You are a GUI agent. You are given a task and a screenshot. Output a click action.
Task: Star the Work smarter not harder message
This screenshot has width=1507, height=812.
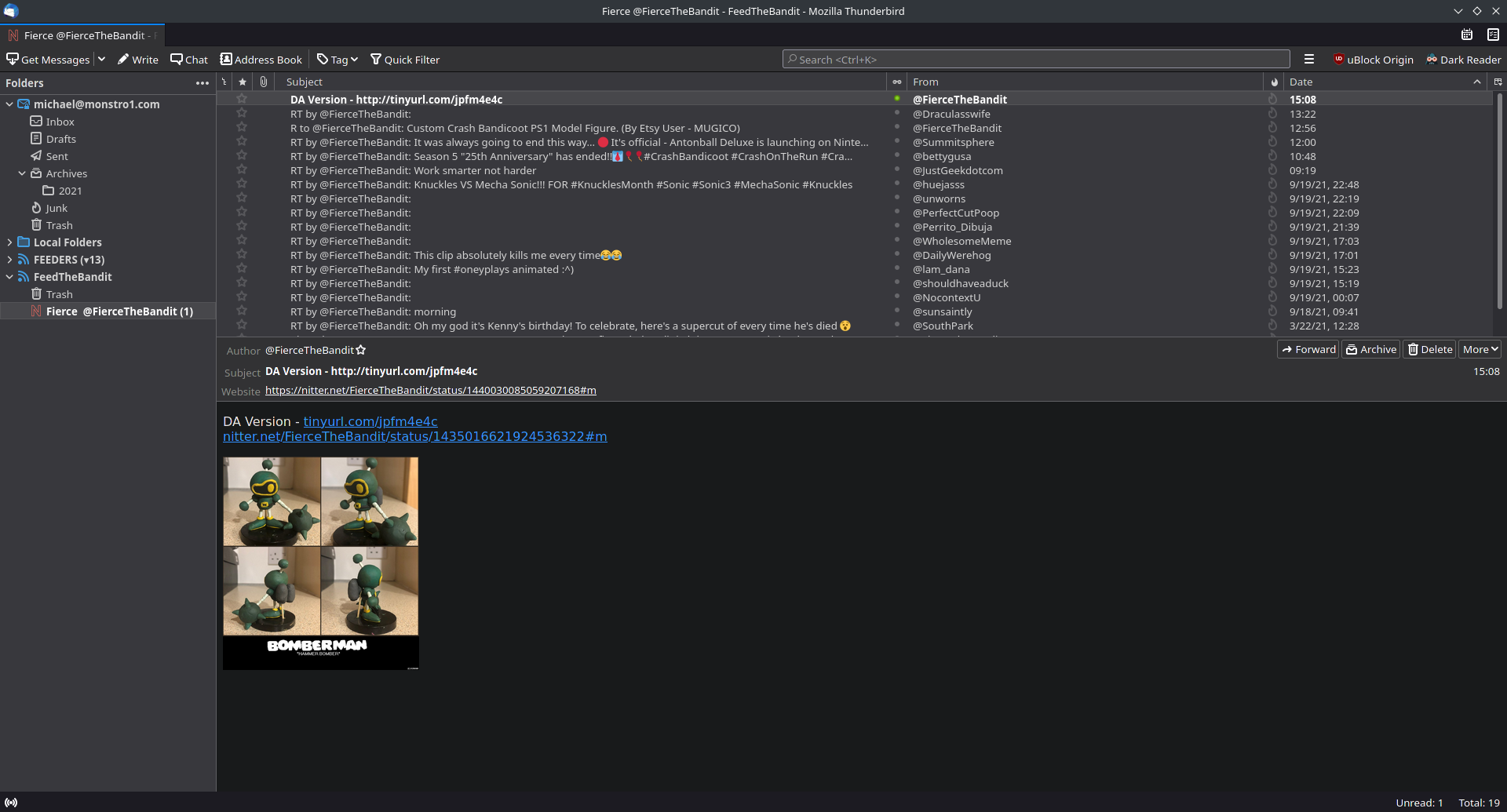242,169
